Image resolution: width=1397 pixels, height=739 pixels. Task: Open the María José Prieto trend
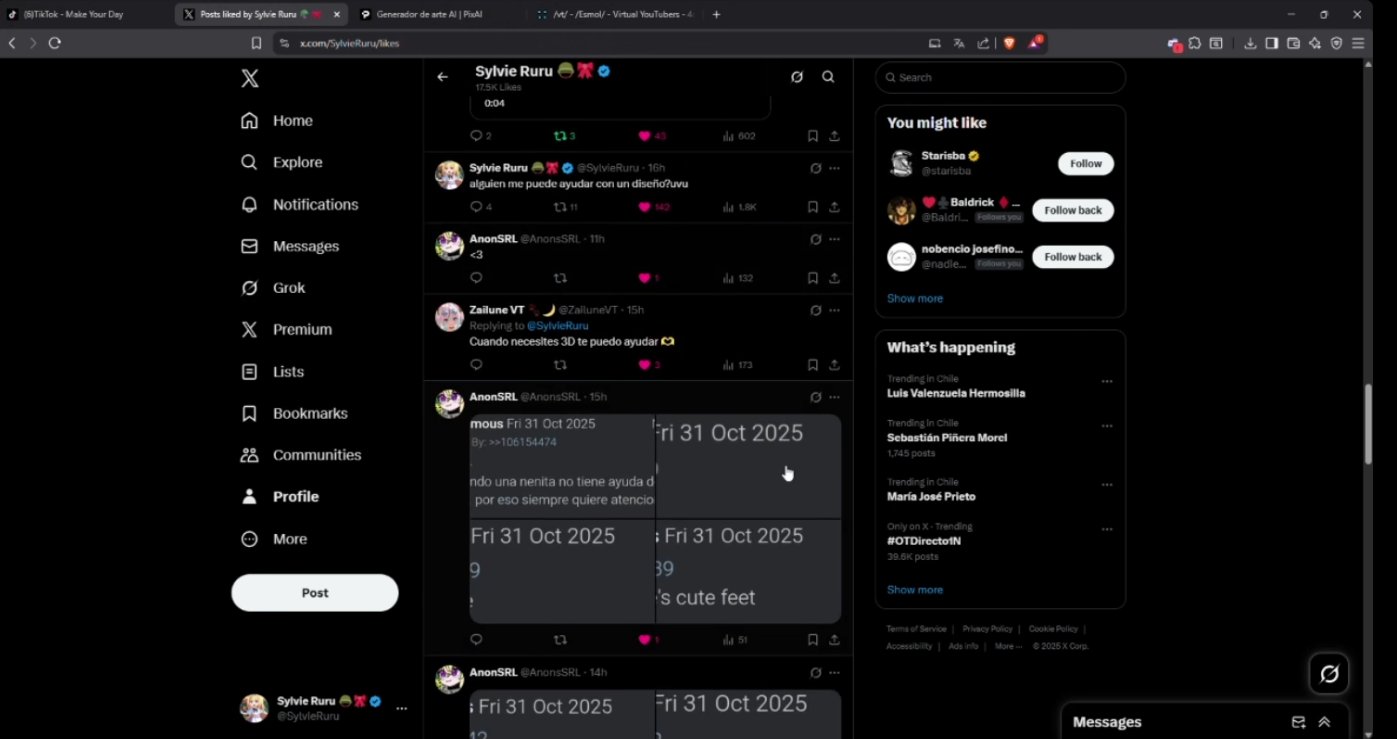[x=931, y=496]
